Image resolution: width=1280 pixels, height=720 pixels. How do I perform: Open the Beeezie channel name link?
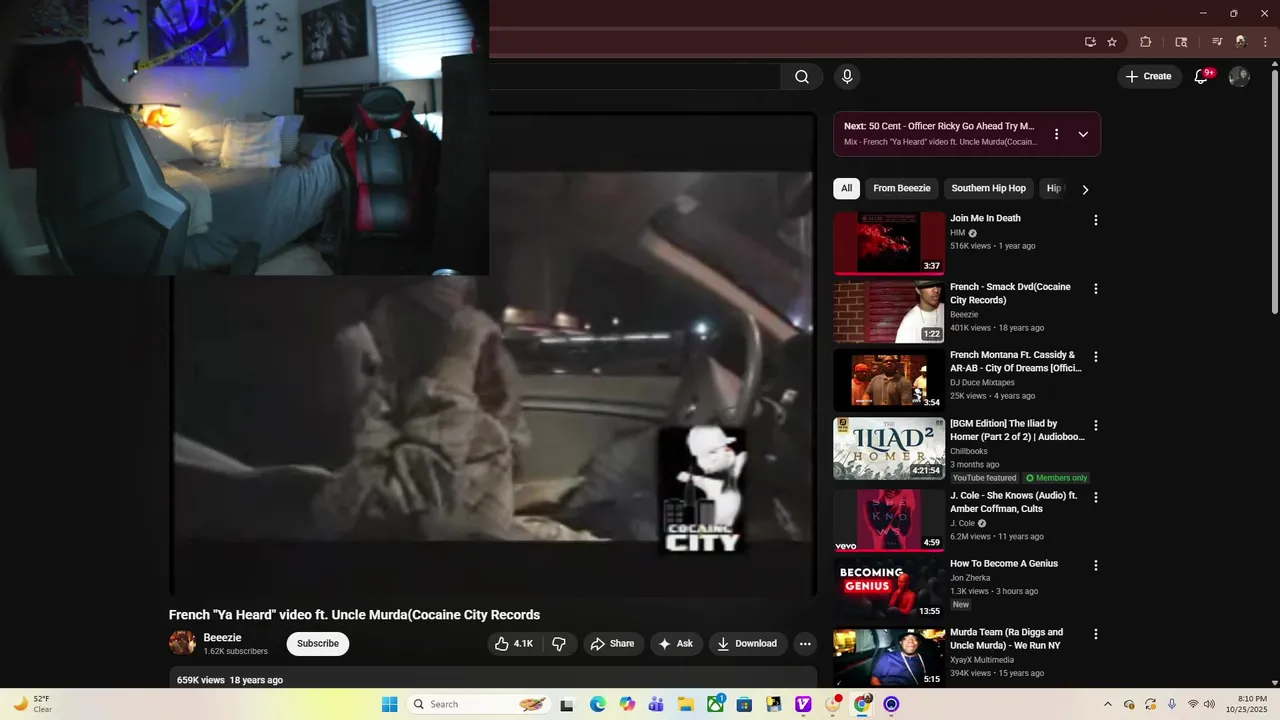222,638
